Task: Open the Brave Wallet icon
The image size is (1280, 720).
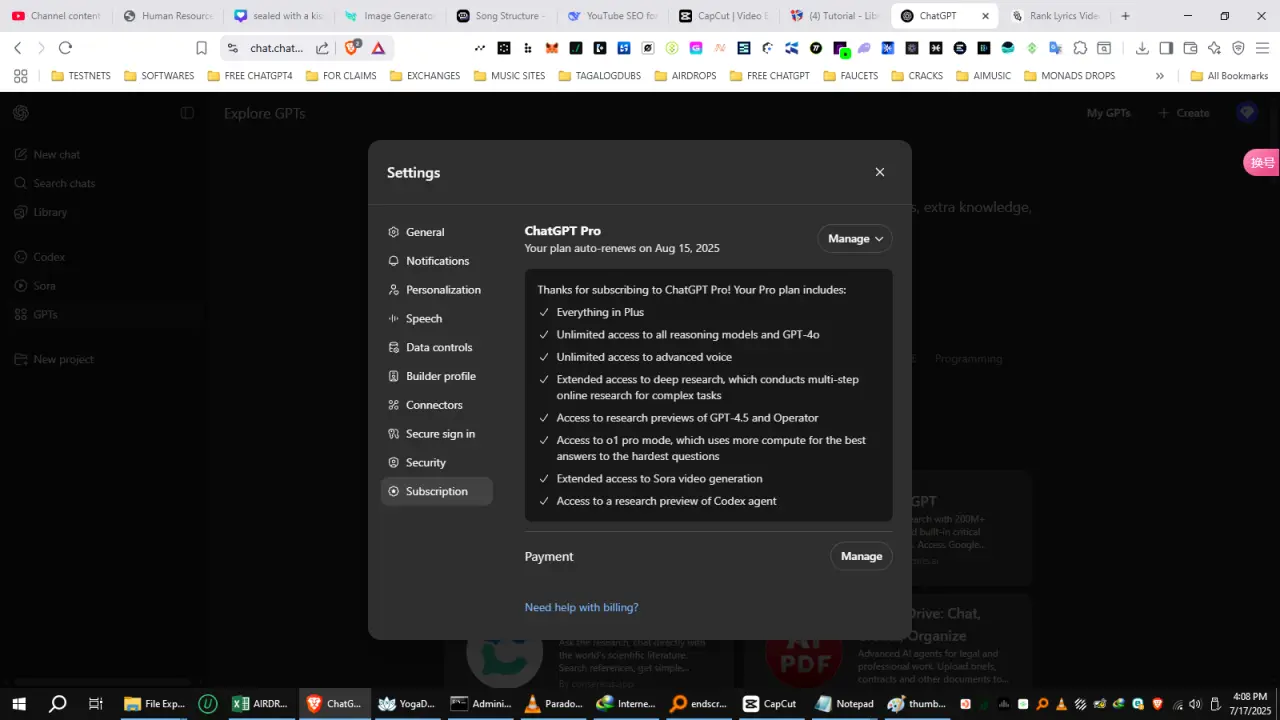Action: pos(1190,48)
